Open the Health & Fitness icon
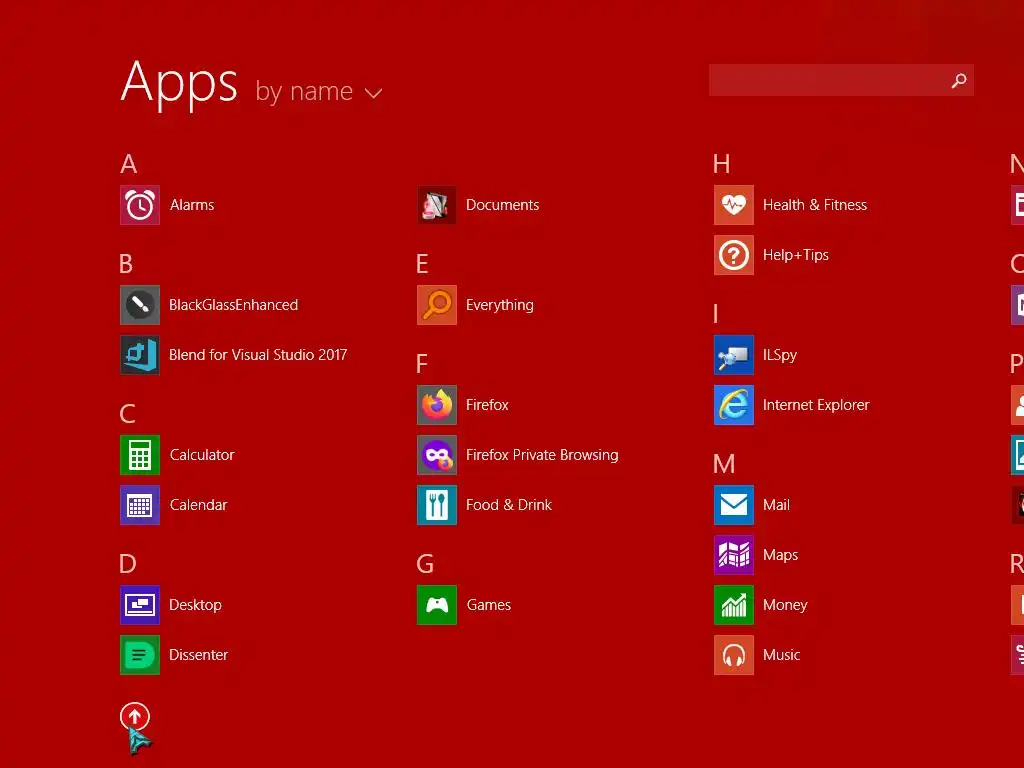This screenshot has height=768, width=1024. tap(734, 205)
